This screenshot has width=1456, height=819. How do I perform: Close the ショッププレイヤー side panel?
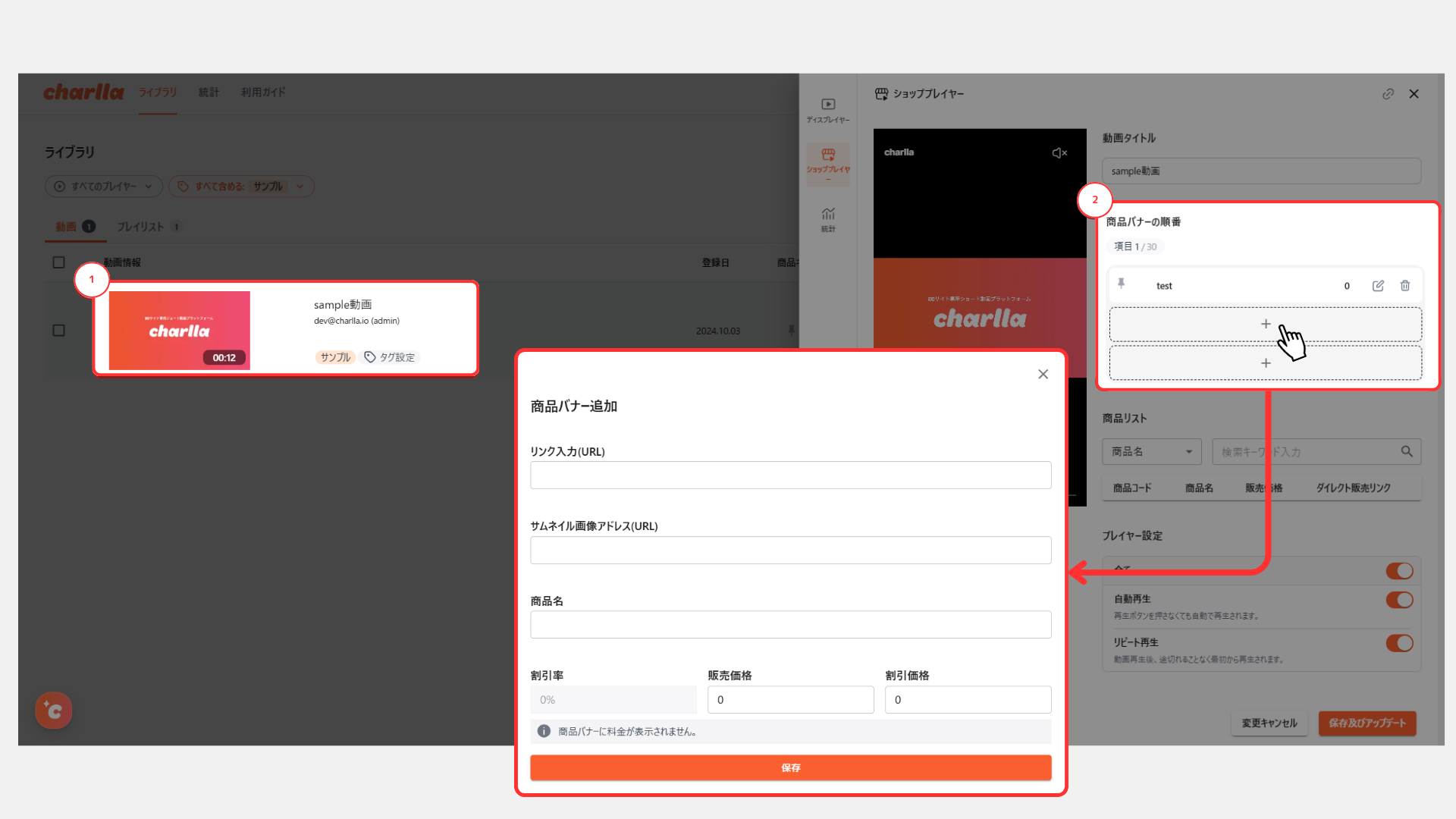click(x=1414, y=94)
